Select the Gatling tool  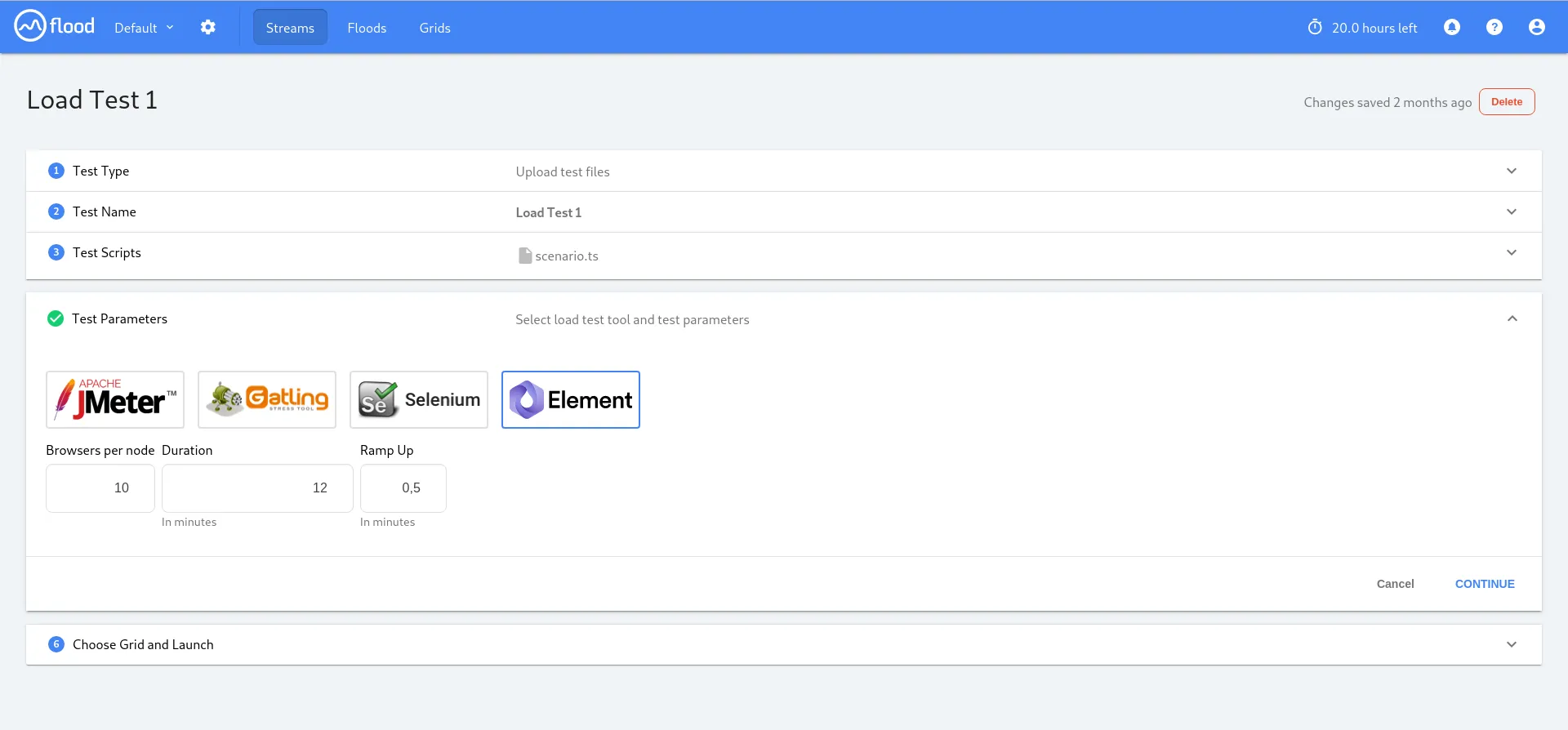click(267, 399)
